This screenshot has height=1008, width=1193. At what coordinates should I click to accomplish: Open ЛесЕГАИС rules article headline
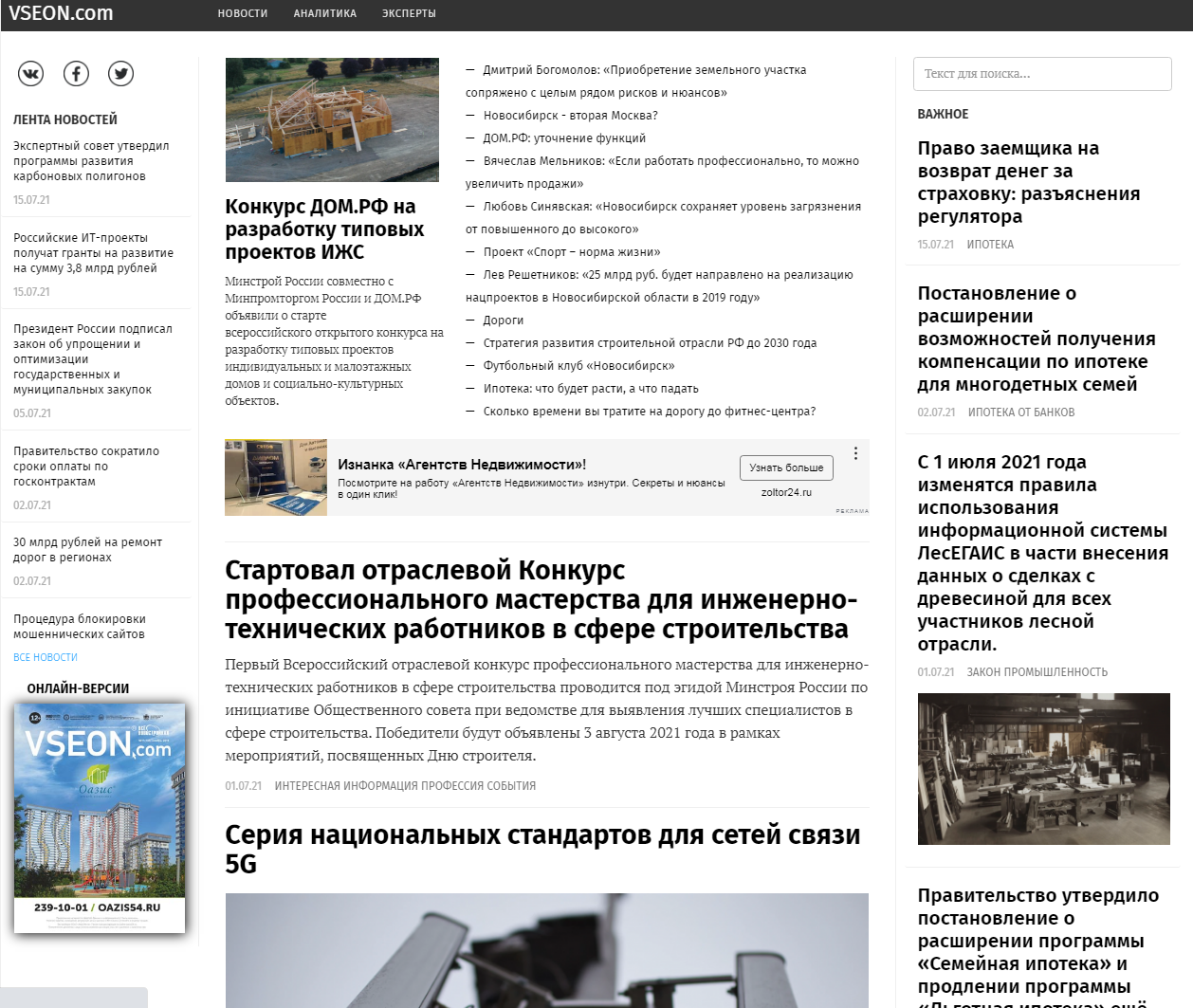tap(1042, 553)
